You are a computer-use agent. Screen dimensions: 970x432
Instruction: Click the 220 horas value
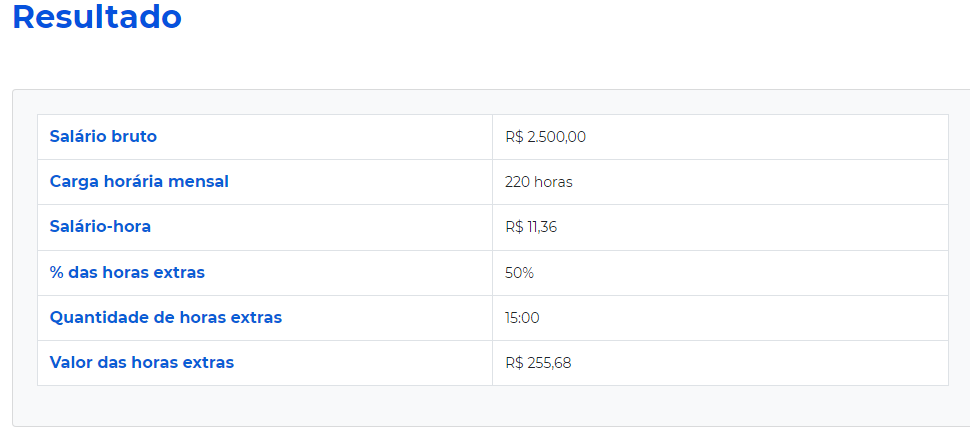(x=539, y=183)
